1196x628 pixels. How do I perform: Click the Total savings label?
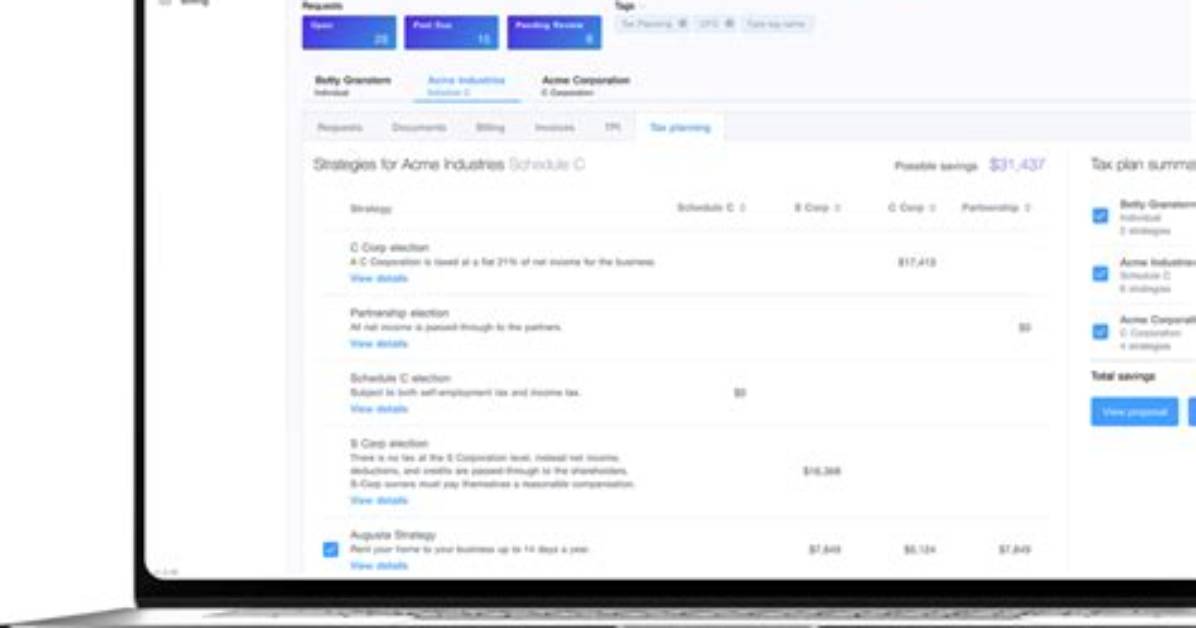point(1123,376)
